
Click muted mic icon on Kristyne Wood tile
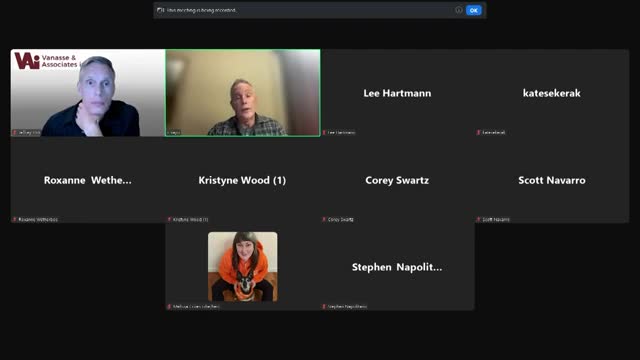pos(169,220)
